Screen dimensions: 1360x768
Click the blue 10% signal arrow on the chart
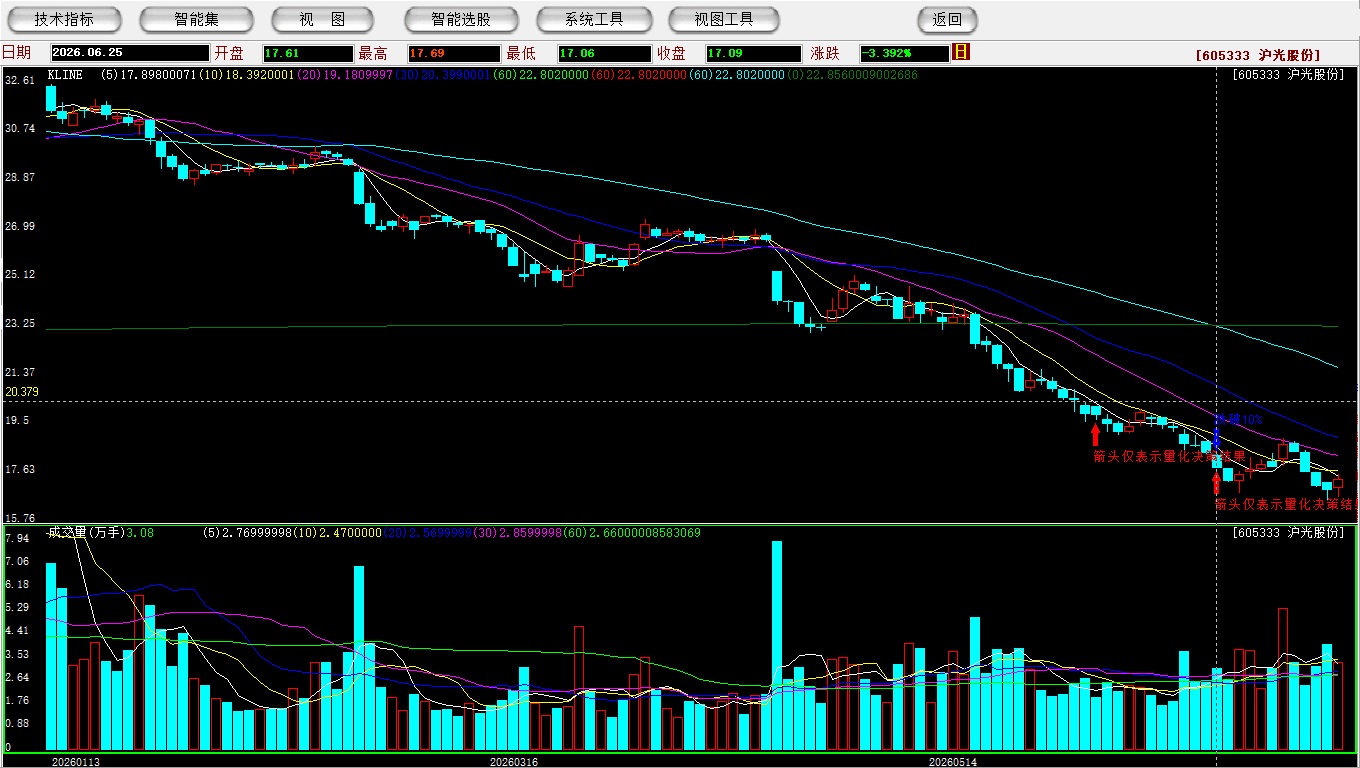click(1217, 436)
